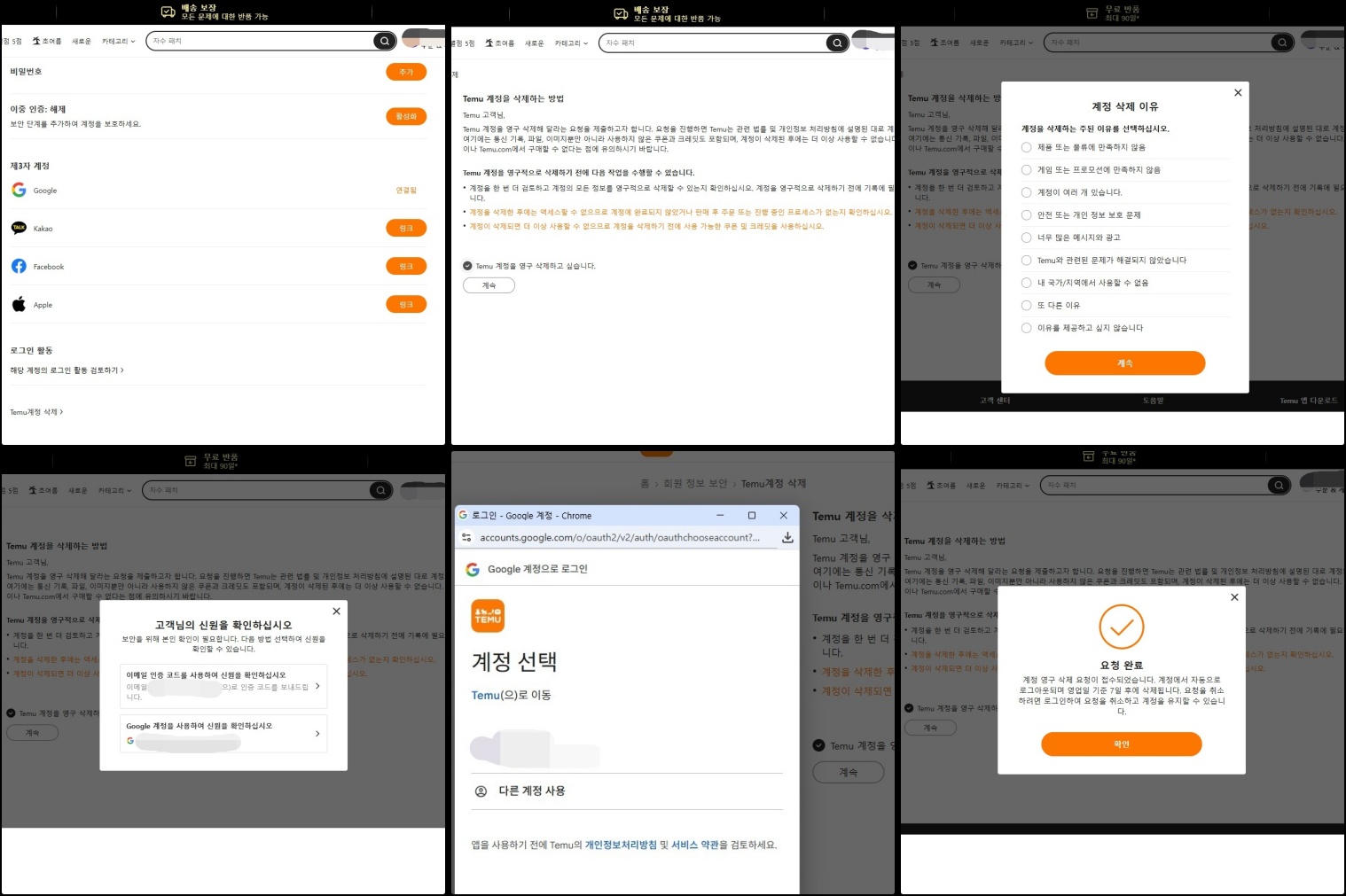
Task: Click the person icon beside 다른 계정 사용
Action: 481,791
